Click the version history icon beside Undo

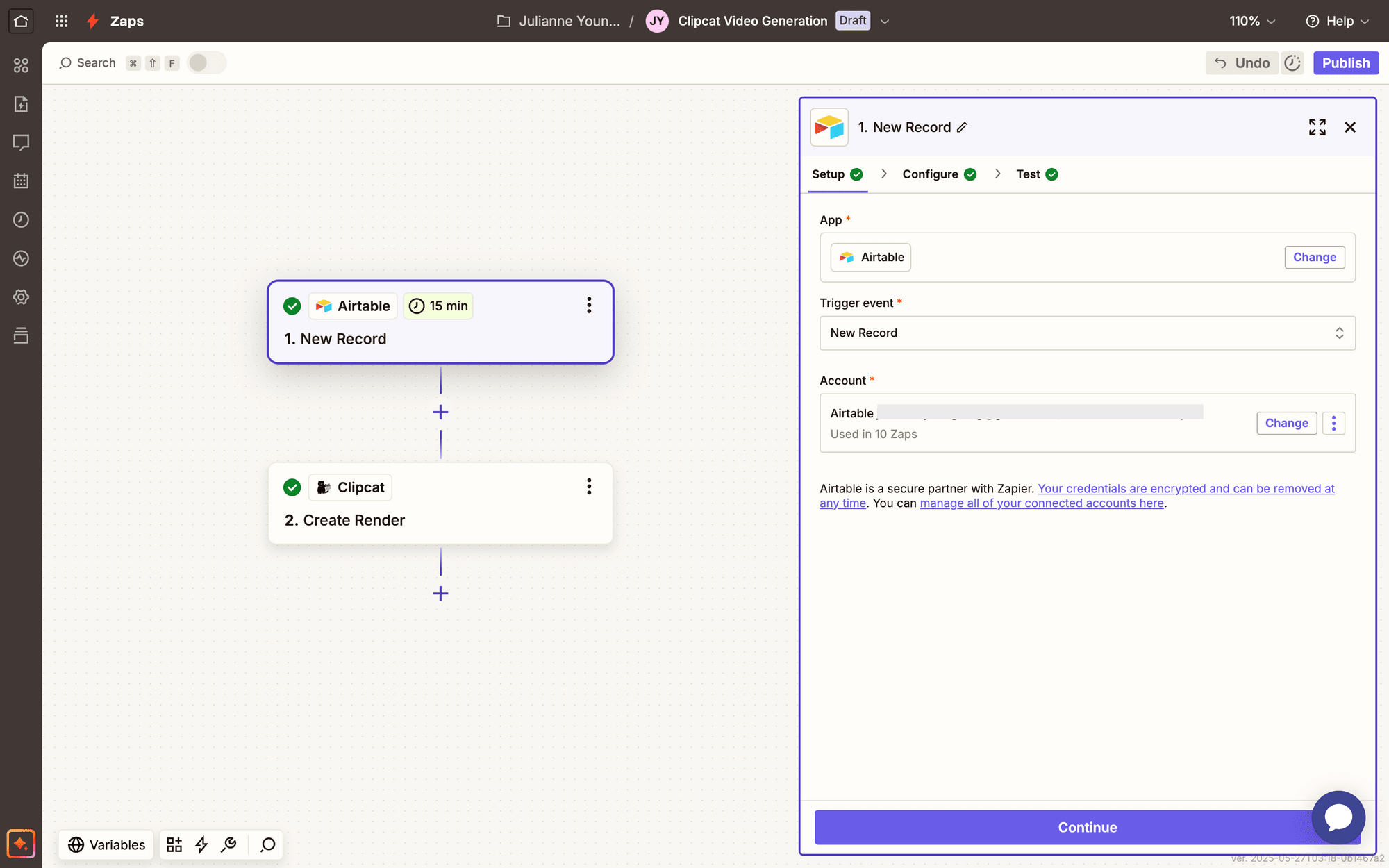[x=1292, y=63]
